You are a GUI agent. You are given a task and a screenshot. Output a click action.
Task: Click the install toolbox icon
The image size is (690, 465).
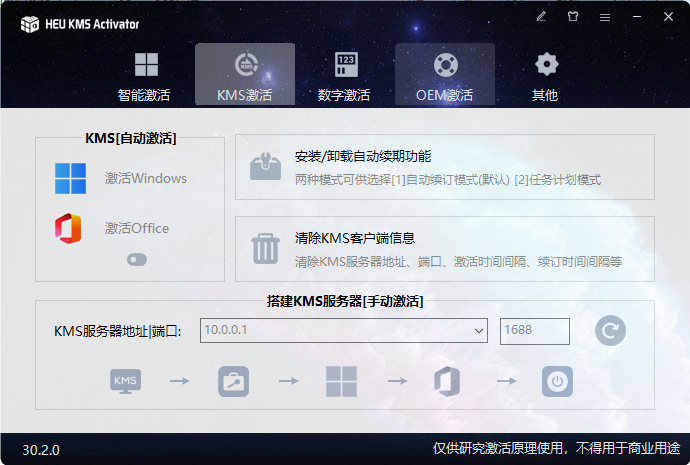click(265, 166)
